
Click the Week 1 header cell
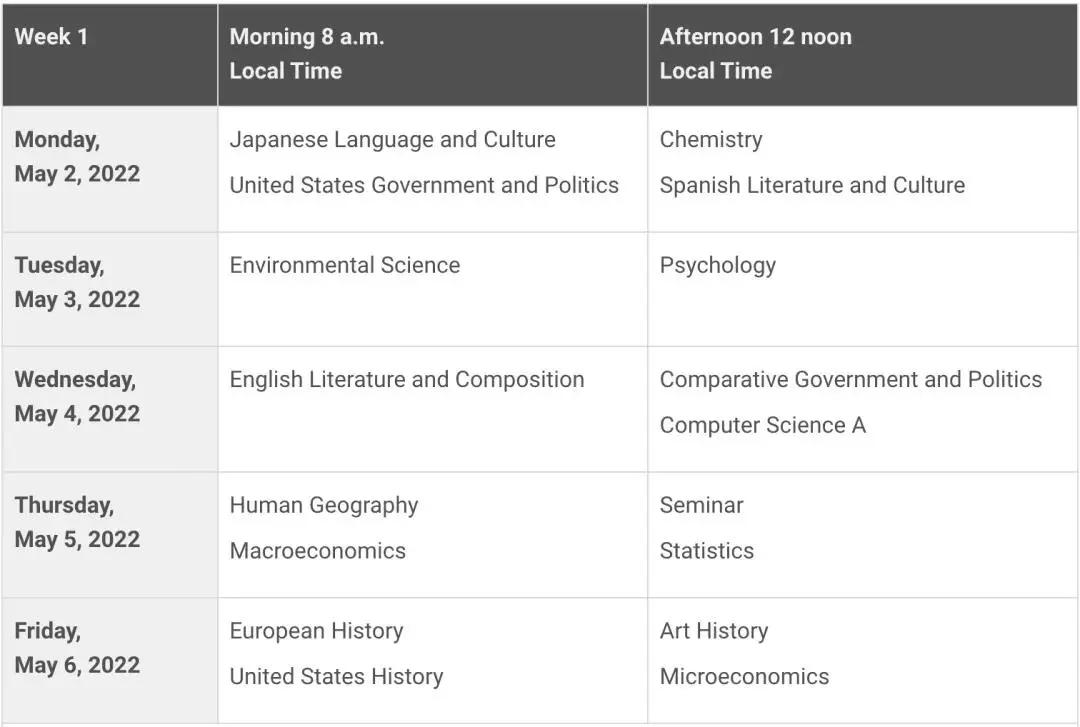52,37
